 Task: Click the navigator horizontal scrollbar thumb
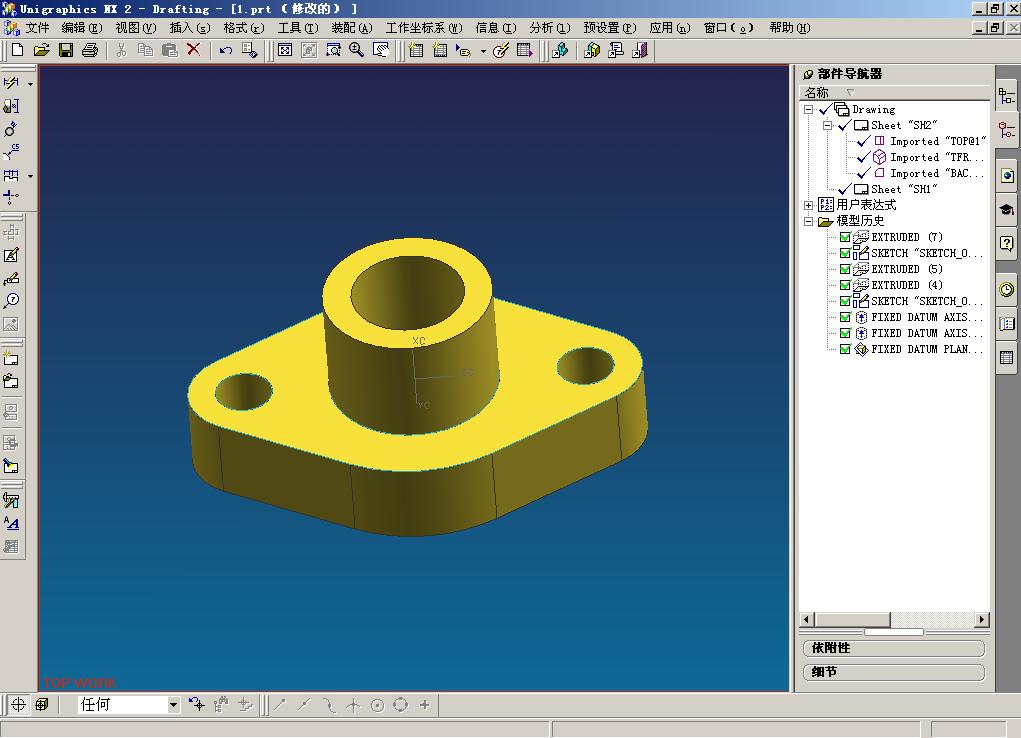pos(852,619)
